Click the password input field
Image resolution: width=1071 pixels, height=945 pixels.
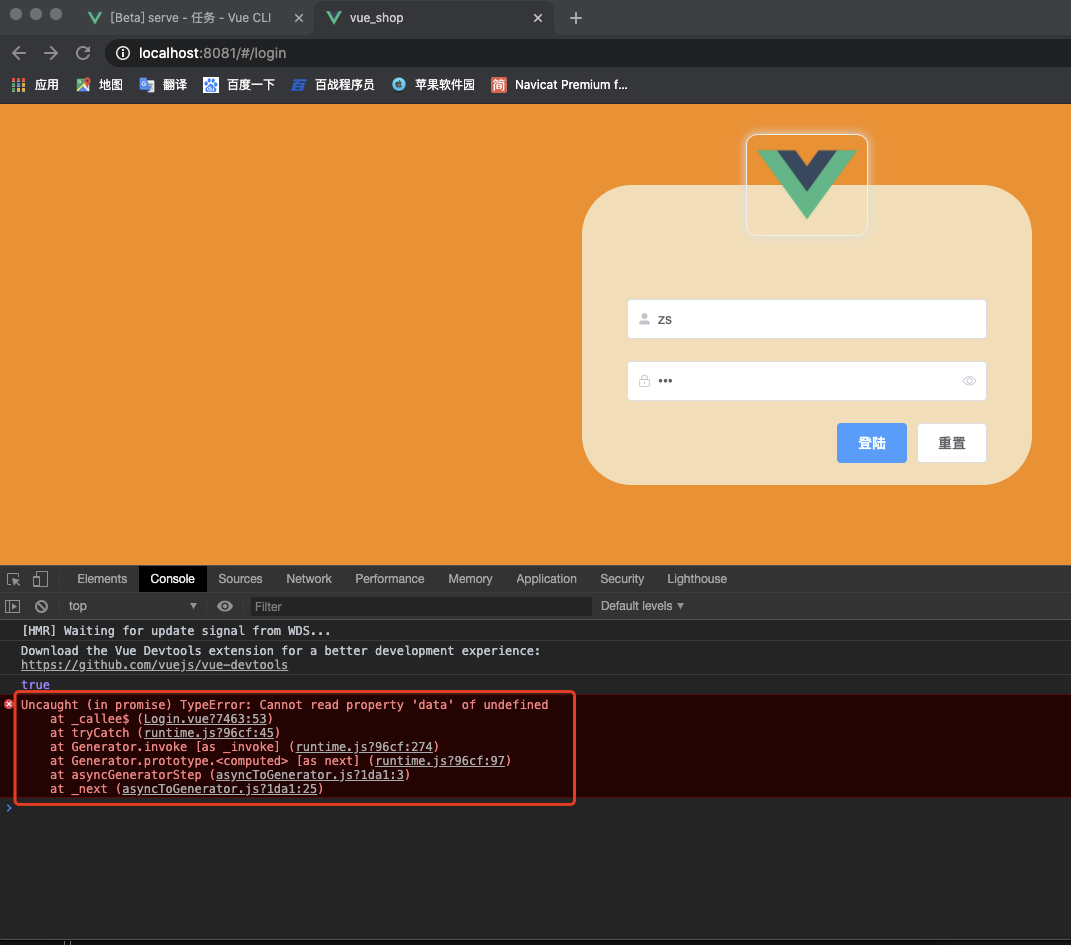[807, 381]
